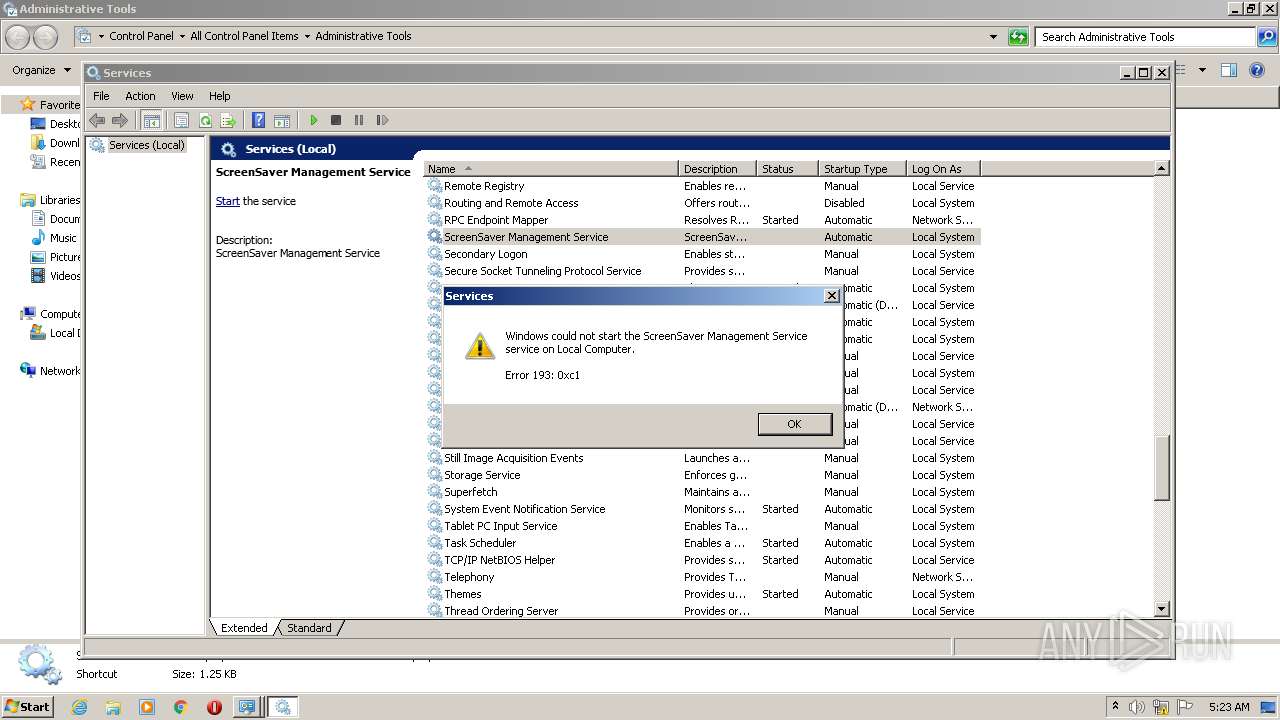
Task: Switch to the Extended tab
Action: coord(244,628)
